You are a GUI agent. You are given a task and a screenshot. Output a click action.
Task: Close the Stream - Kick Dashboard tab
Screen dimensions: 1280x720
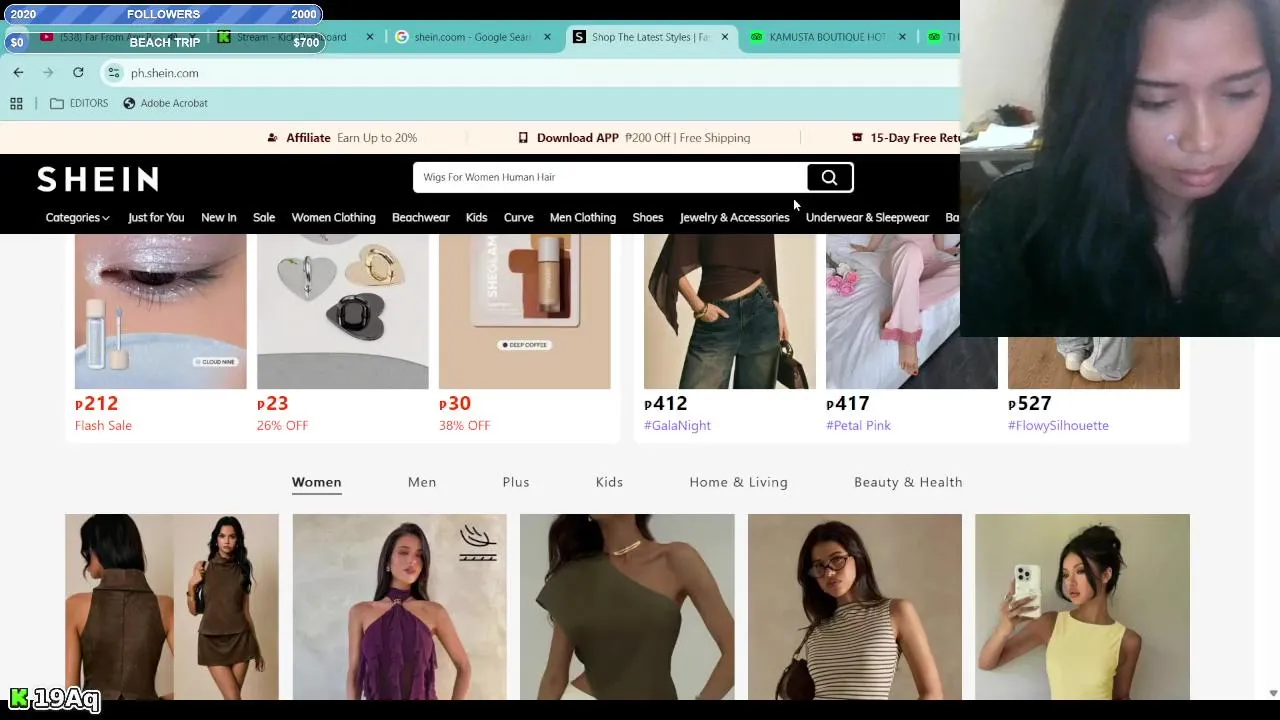point(370,37)
